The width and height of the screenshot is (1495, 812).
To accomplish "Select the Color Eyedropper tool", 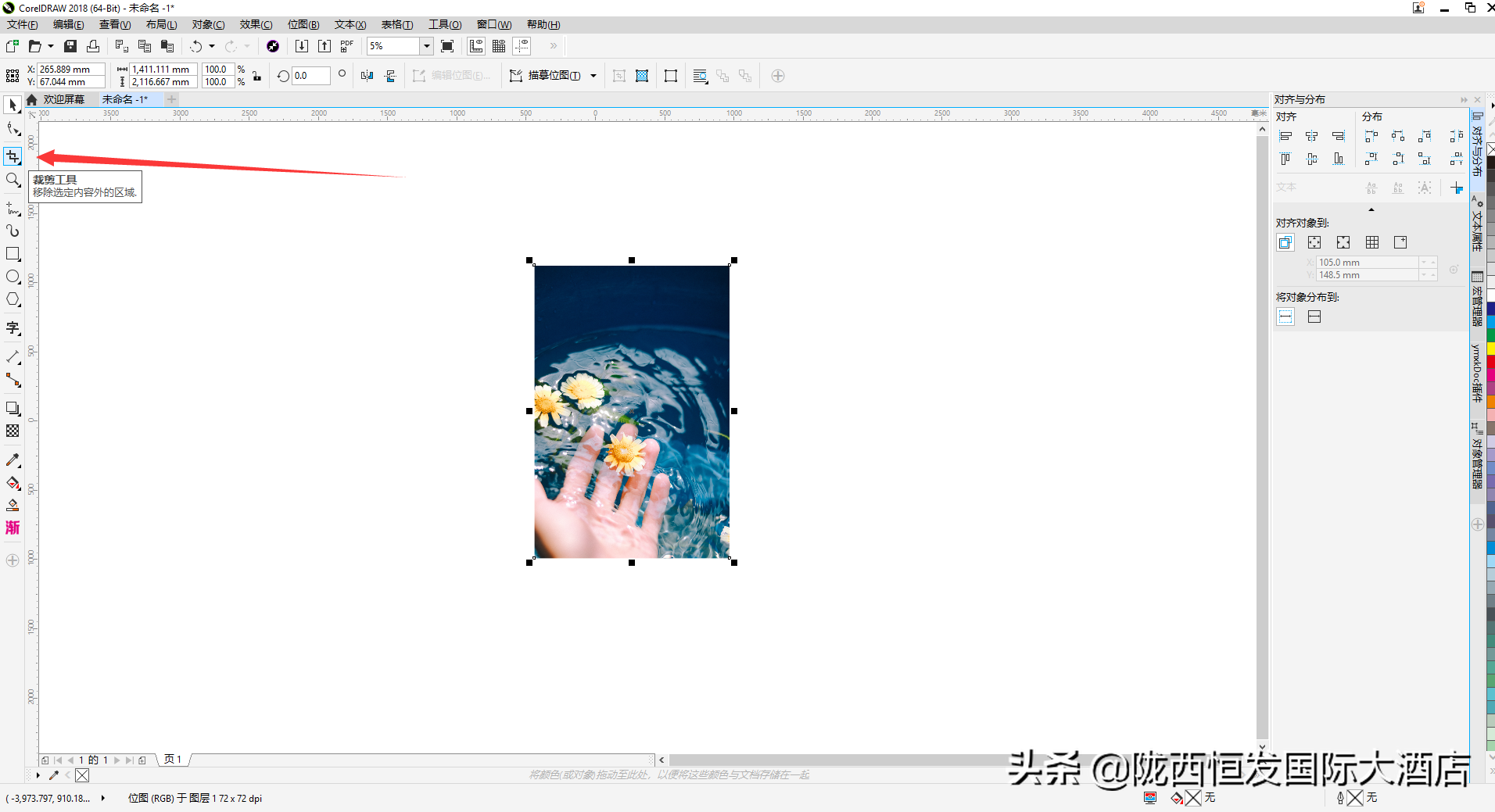I will point(13,460).
